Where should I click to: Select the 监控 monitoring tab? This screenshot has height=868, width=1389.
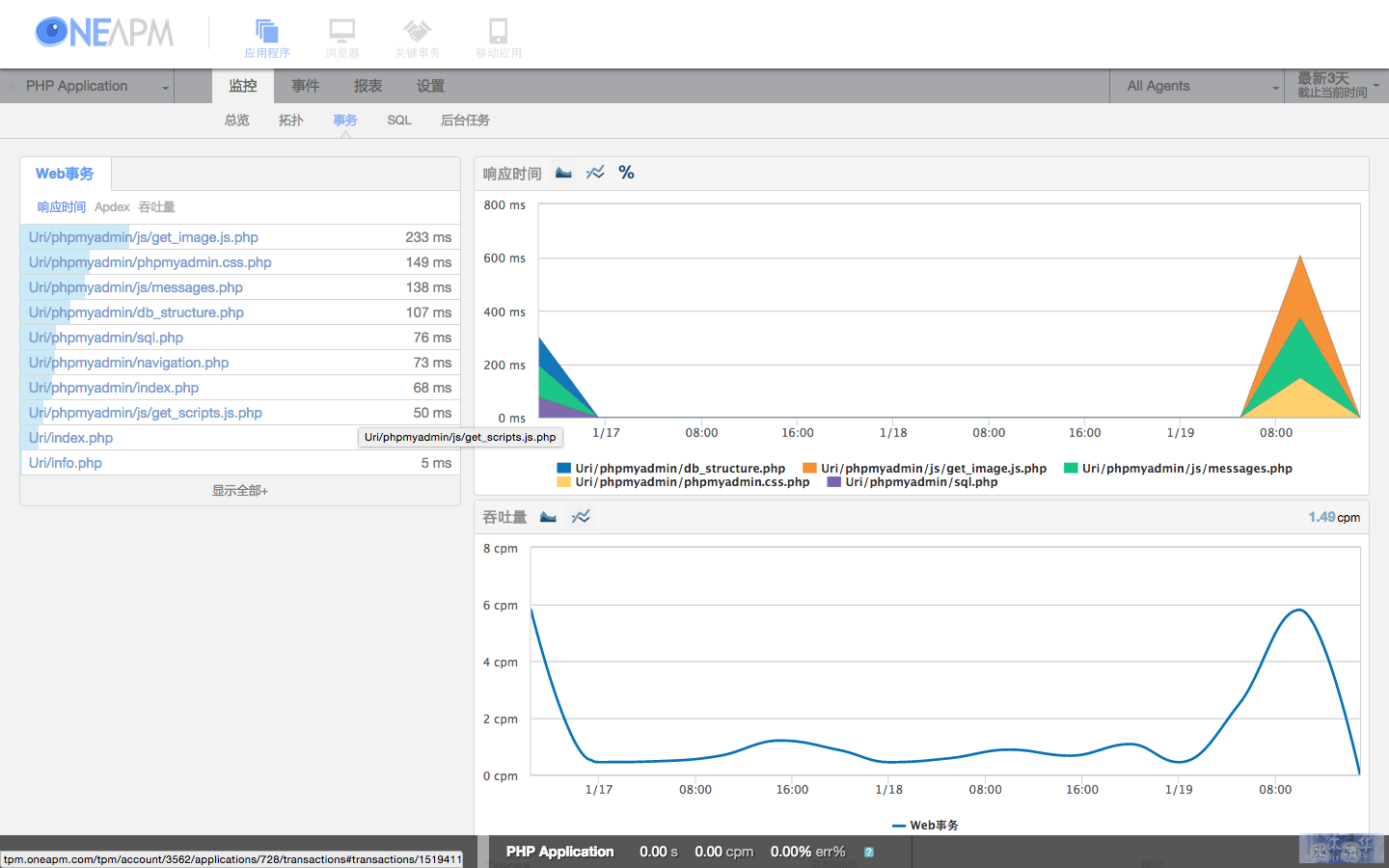pos(243,86)
